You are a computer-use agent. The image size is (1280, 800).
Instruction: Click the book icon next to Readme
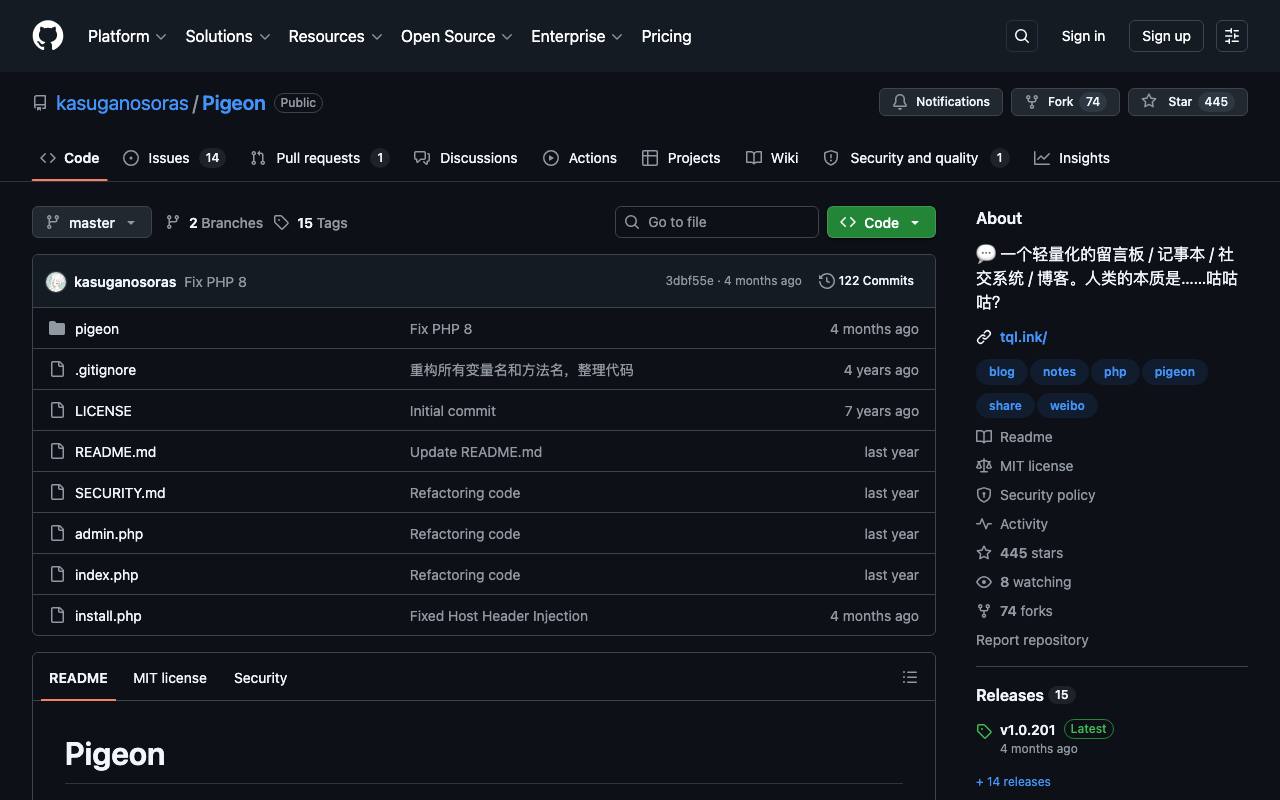point(984,437)
